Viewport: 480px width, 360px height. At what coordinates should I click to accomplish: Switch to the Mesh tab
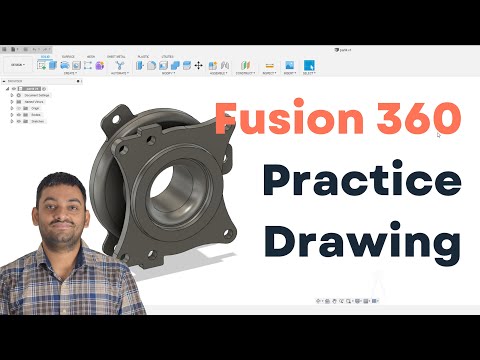91,57
